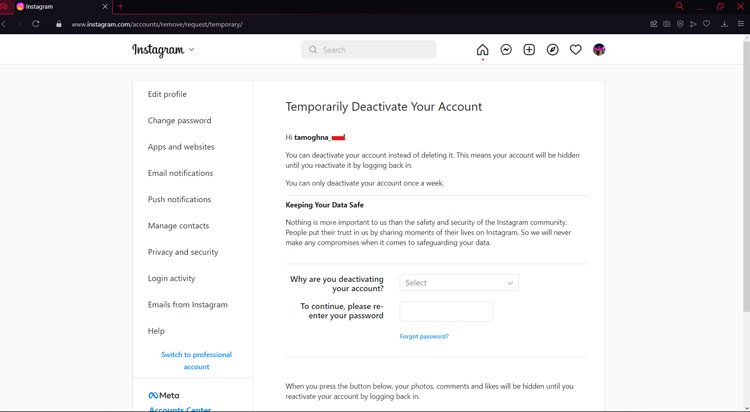
Task: Open browser search tabs magnifier icon
Action: pos(679,6)
